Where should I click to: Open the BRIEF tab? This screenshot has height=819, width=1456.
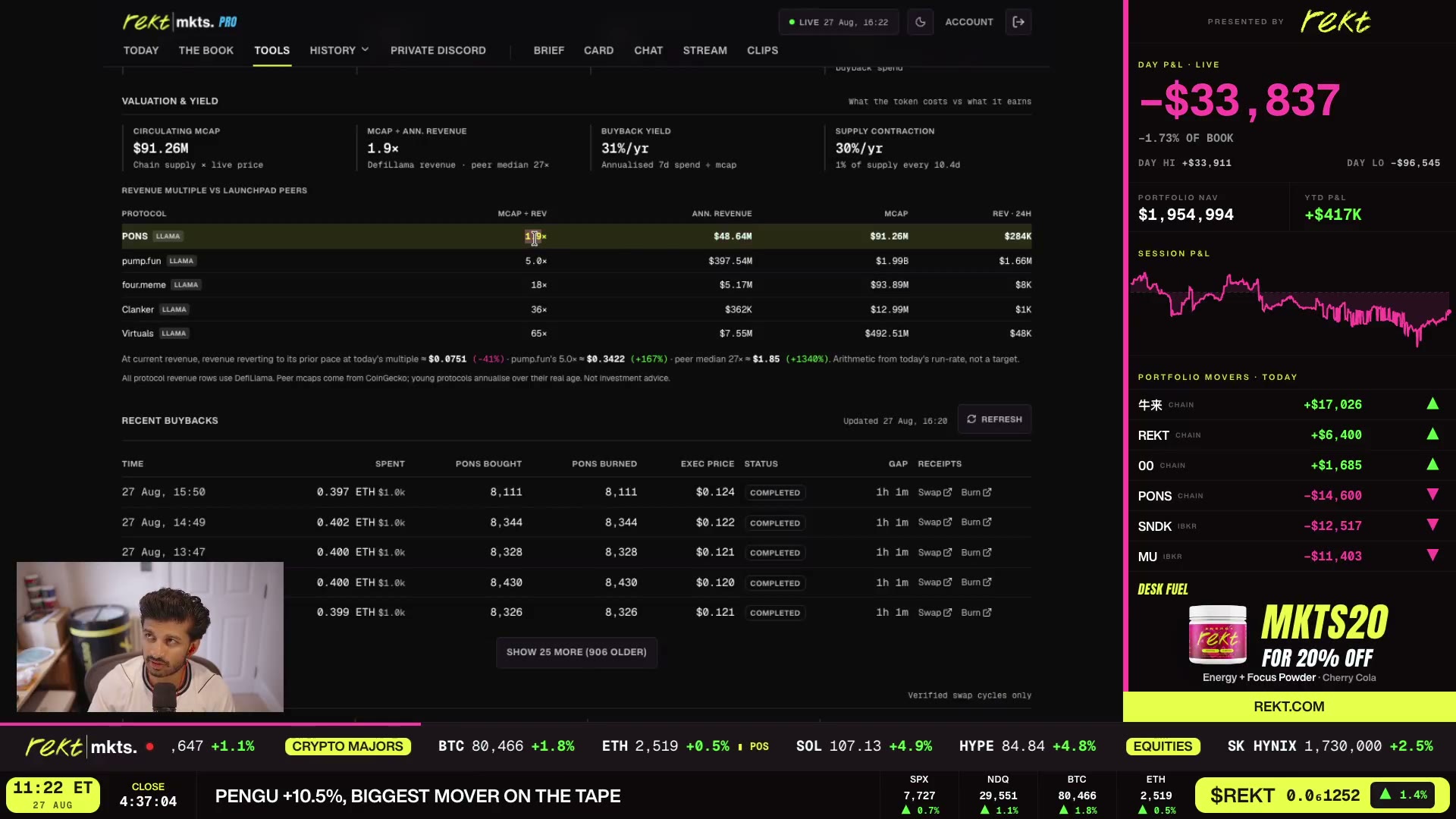pyautogui.click(x=548, y=50)
